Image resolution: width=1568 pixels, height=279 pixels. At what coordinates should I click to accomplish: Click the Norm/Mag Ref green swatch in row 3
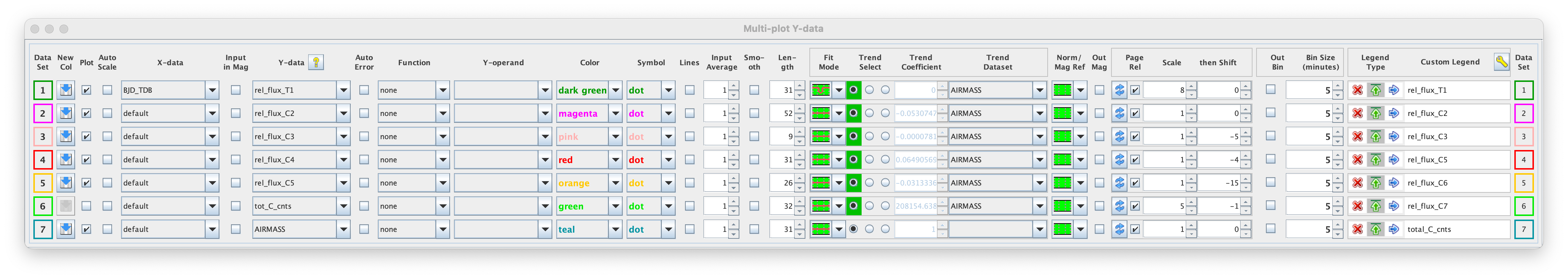(x=1061, y=136)
